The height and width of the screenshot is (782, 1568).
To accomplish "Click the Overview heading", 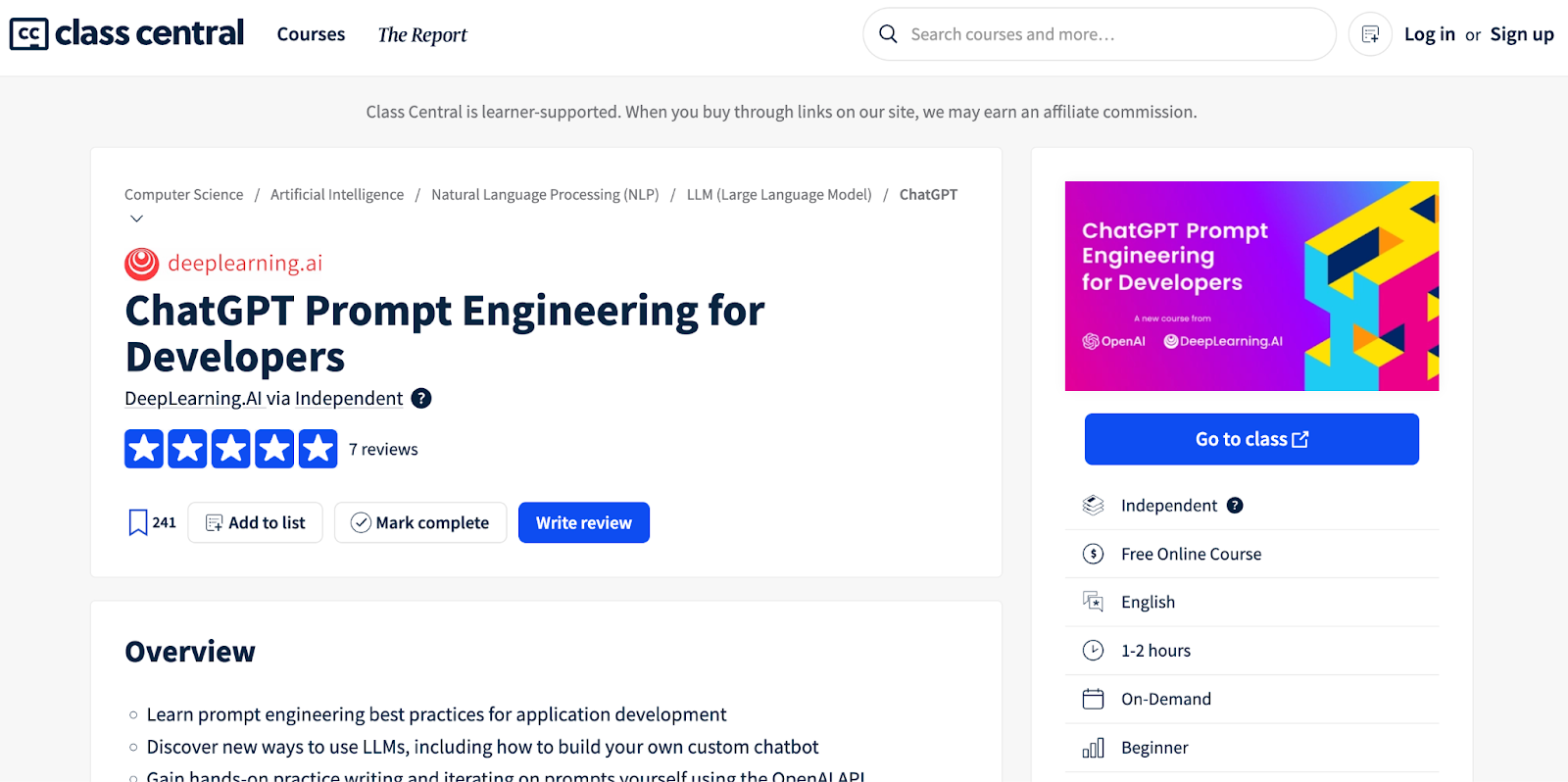I will coord(190,652).
